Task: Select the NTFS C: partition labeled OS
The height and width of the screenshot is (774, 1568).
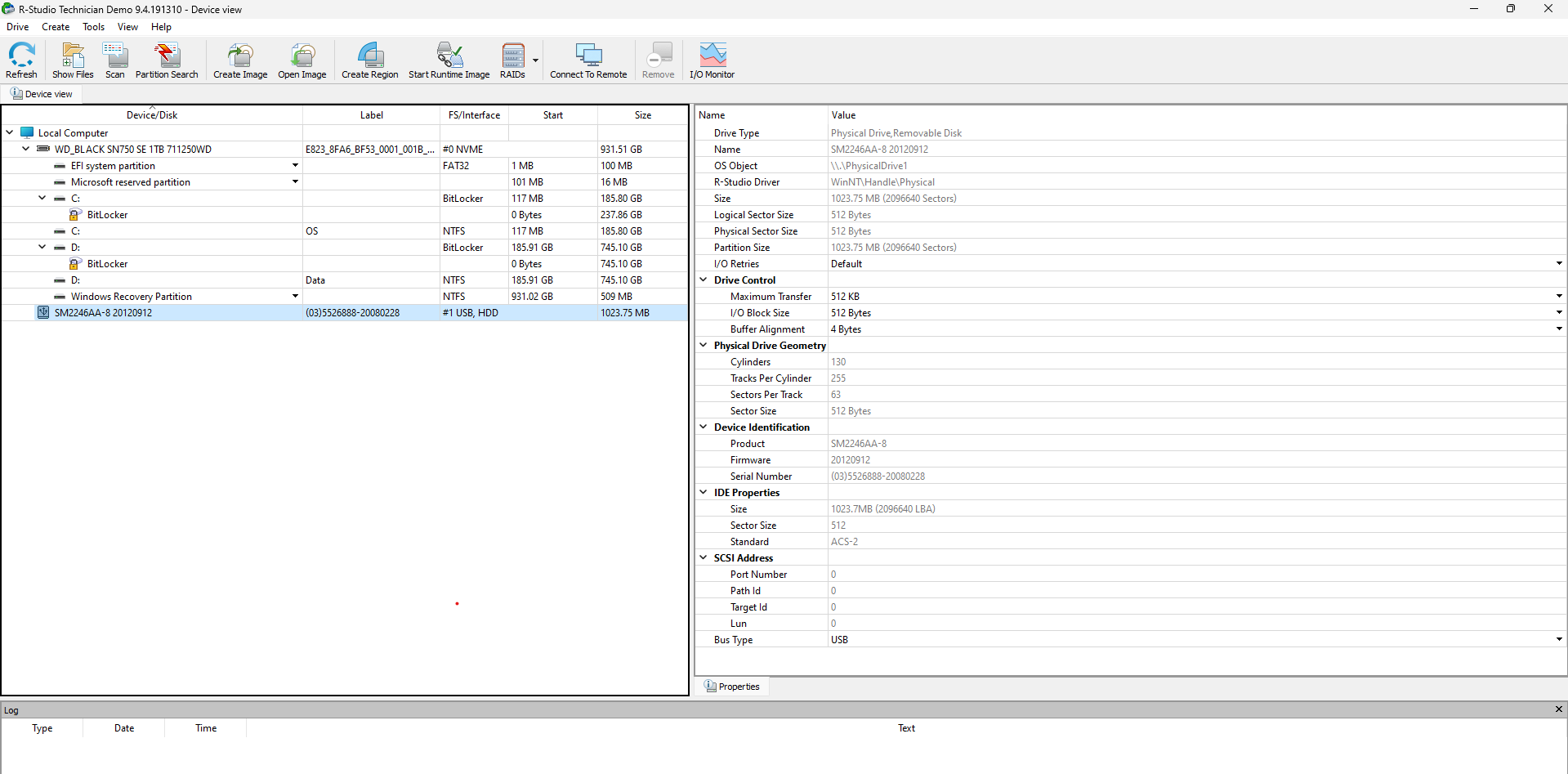Action: click(x=344, y=230)
